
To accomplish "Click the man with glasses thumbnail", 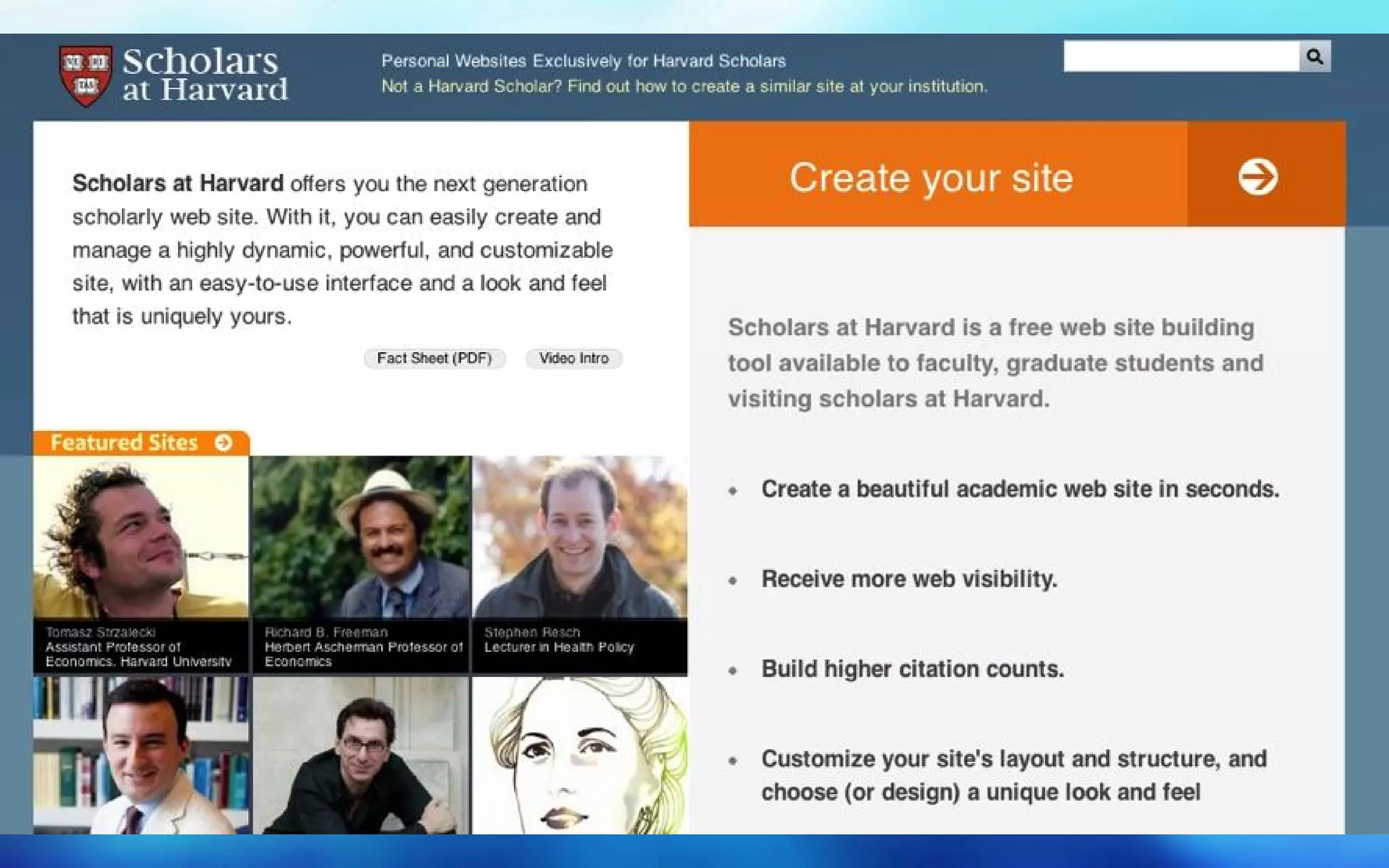I will pos(361,755).
